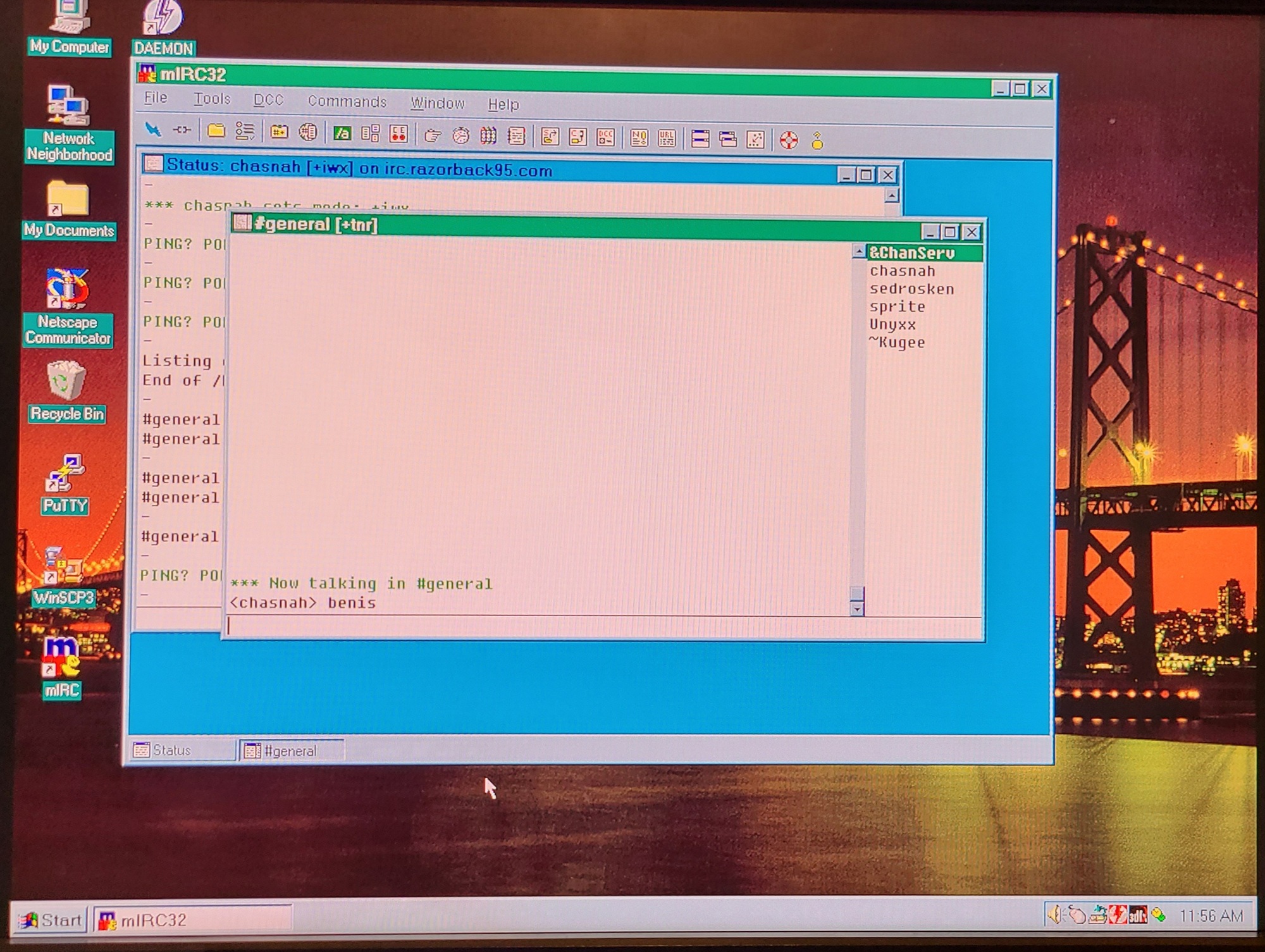Open the Aliases editor (/a) toolbar icon

pos(342,133)
